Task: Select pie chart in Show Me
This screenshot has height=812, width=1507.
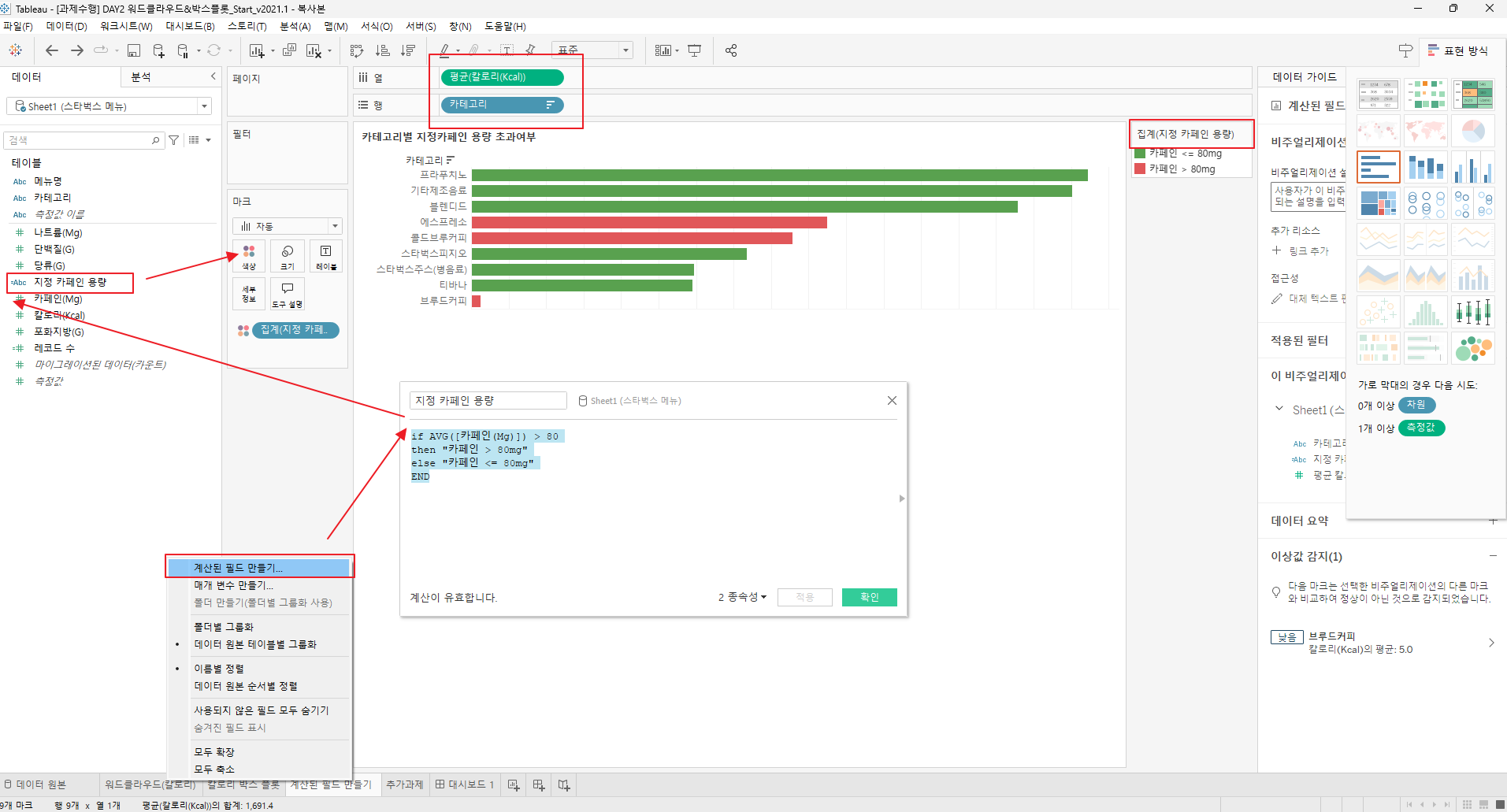Action: tap(1473, 131)
